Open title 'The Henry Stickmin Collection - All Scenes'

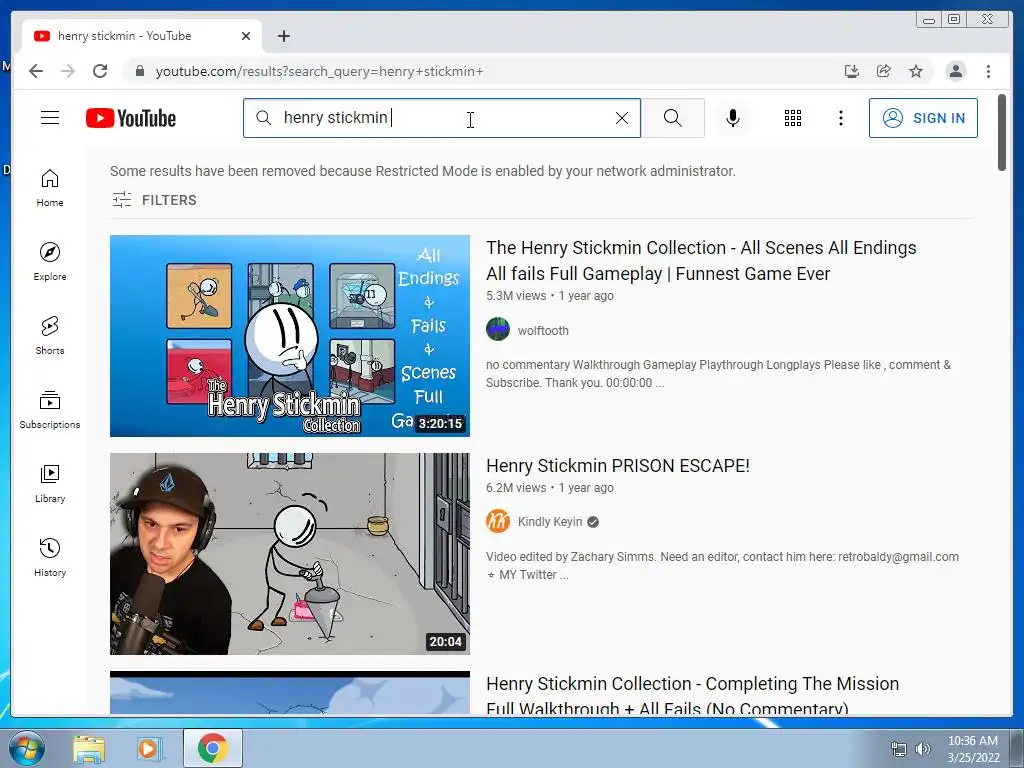pyautogui.click(x=701, y=261)
